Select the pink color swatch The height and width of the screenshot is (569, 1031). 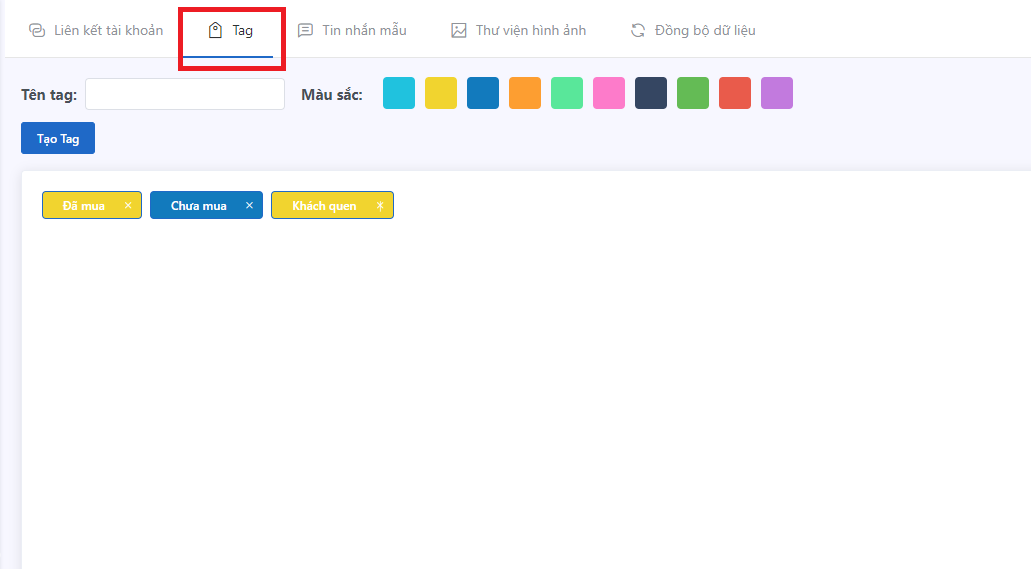[x=609, y=93]
